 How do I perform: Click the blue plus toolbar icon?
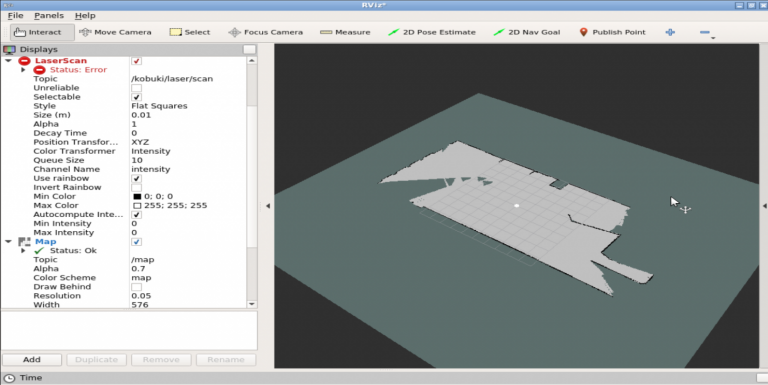coord(670,32)
